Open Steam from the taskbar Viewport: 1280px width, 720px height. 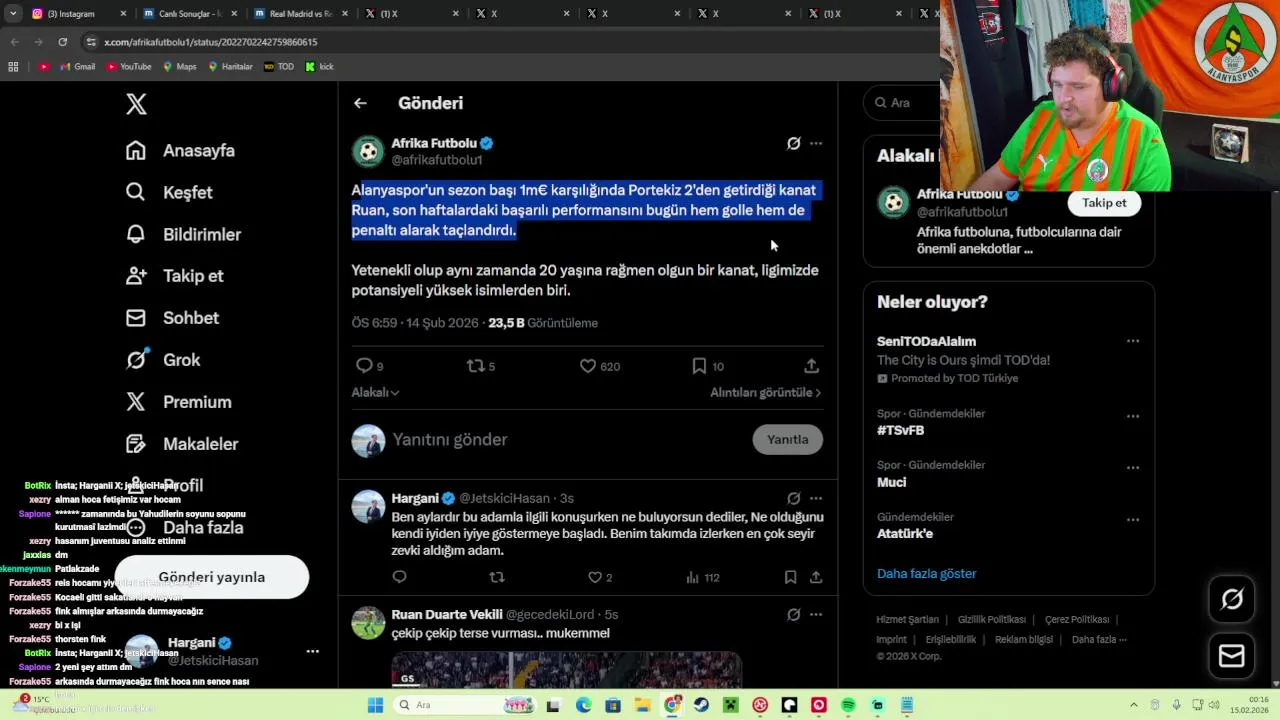click(x=702, y=705)
